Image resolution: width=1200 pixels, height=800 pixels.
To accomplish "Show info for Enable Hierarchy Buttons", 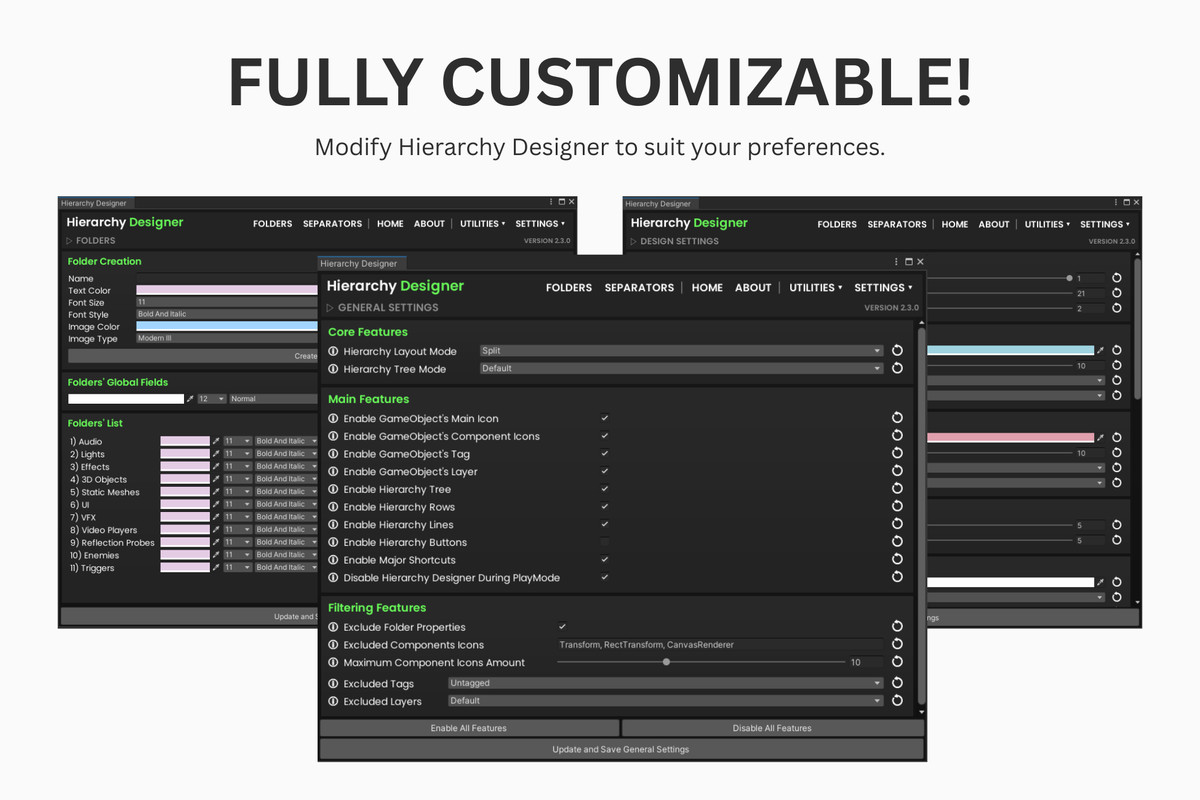I will click(333, 542).
